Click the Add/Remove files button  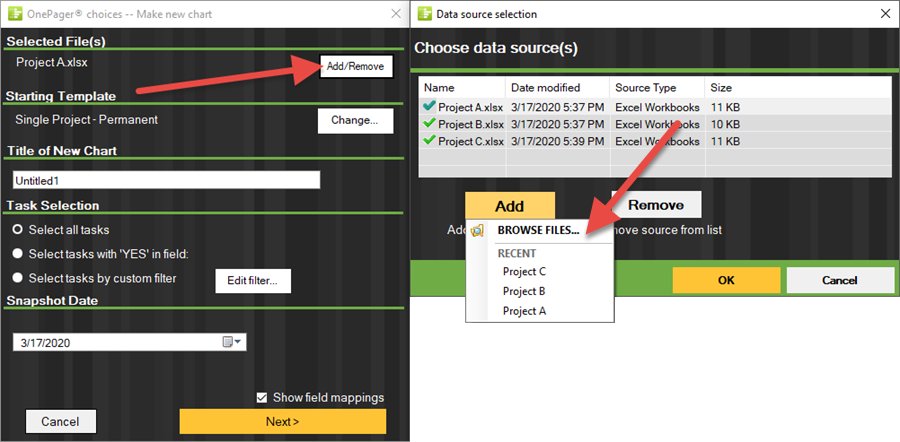pos(356,66)
